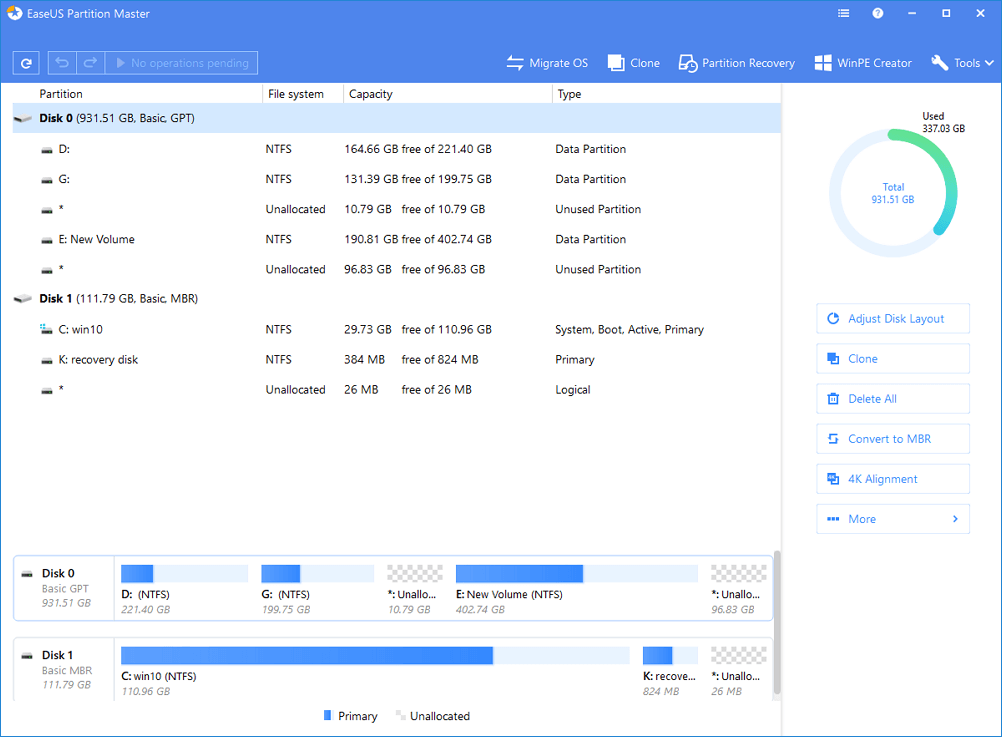Click the 4K Alignment icon

point(833,479)
